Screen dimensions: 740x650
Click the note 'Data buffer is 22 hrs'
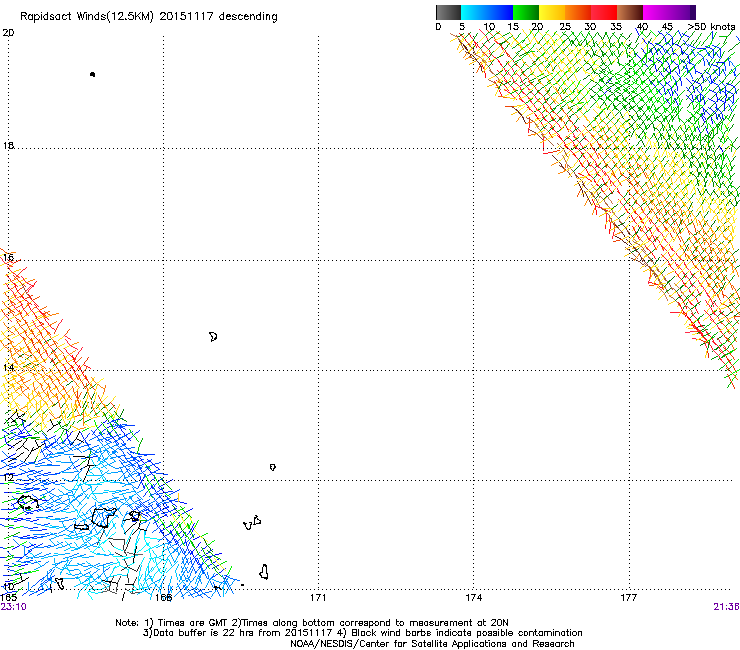click(x=206, y=633)
